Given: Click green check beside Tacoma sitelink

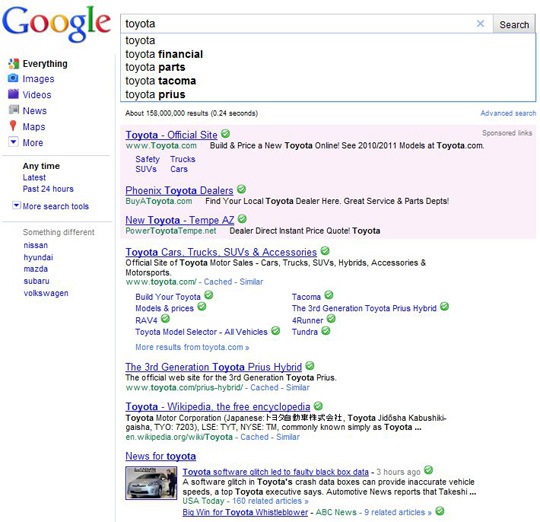Looking at the screenshot, I should coord(329,294).
